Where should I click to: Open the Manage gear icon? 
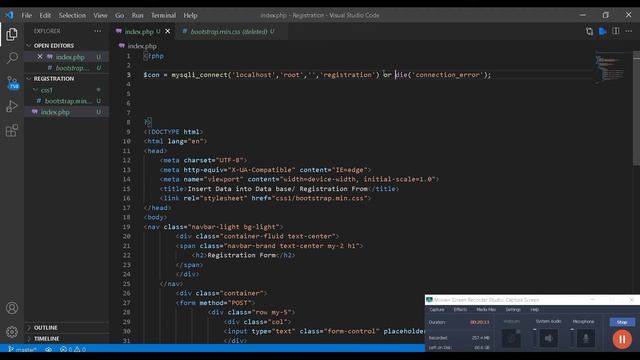pos(12,332)
